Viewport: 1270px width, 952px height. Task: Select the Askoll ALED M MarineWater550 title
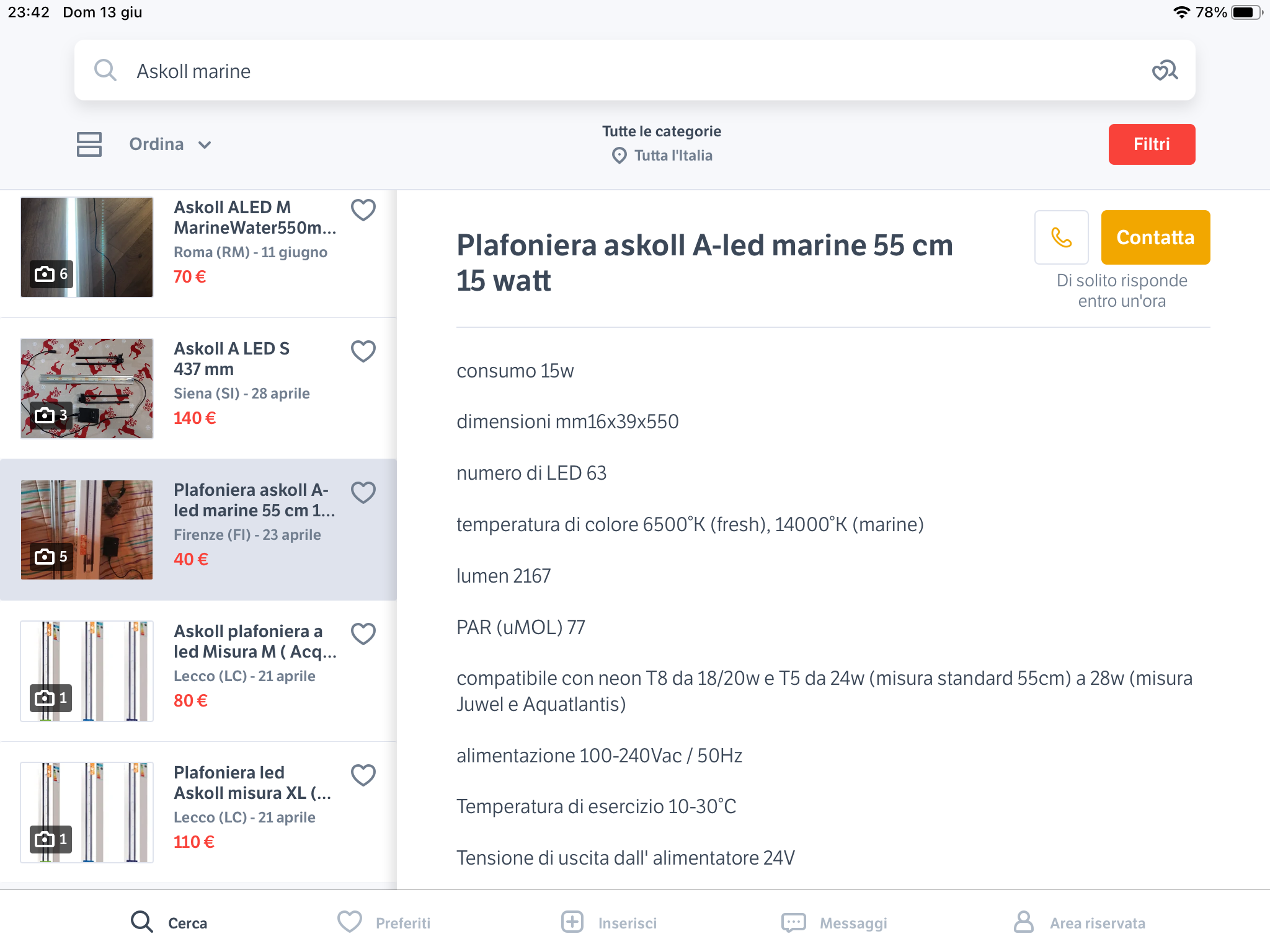pos(255,218)
